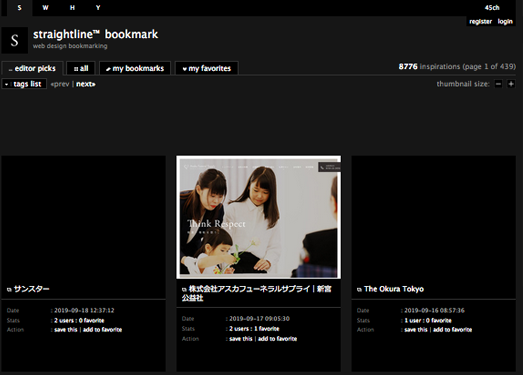This screenshot has height=375, width=523.
Task: Open the external link icon beside The Okura Tokyo
Action: point(359,289)
